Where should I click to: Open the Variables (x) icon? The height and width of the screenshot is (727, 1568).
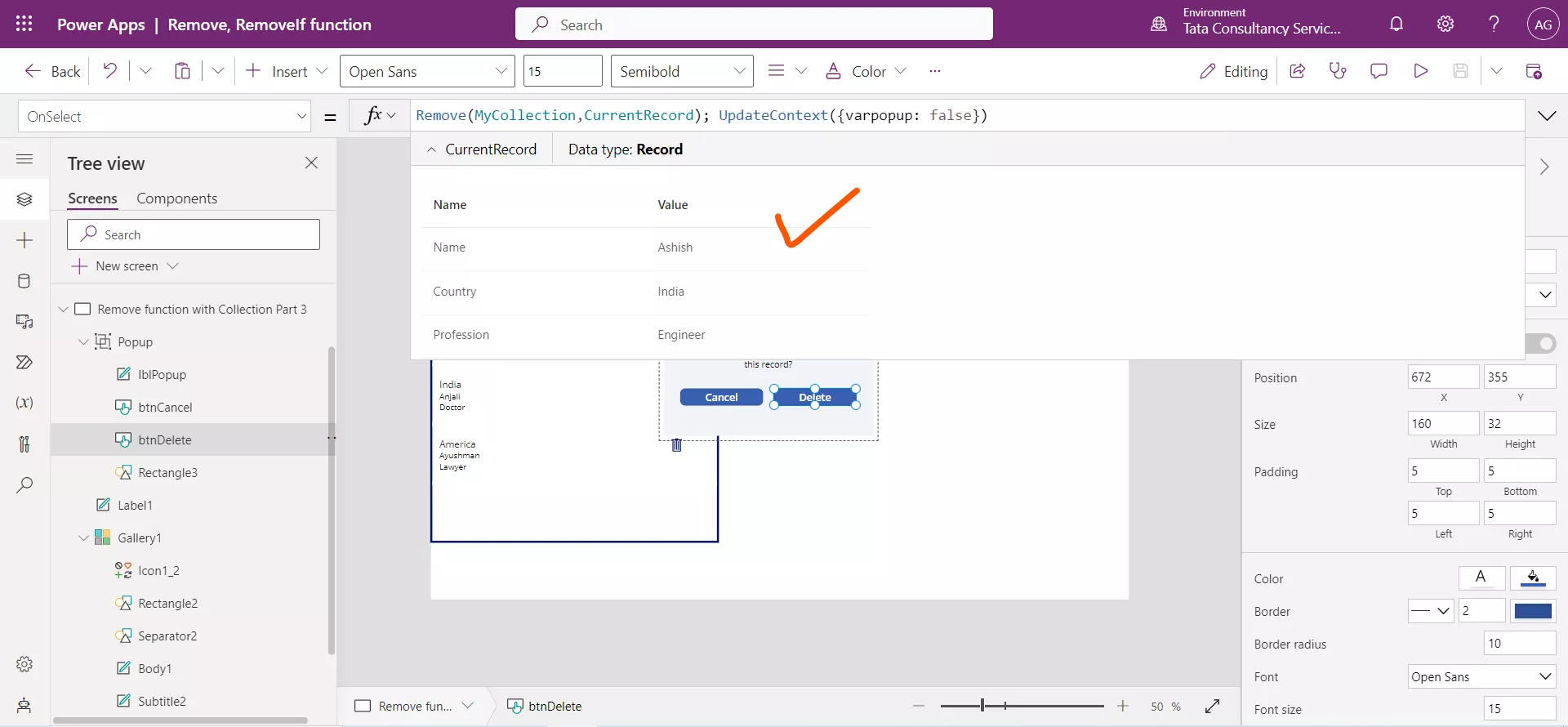tap(24, 403)
